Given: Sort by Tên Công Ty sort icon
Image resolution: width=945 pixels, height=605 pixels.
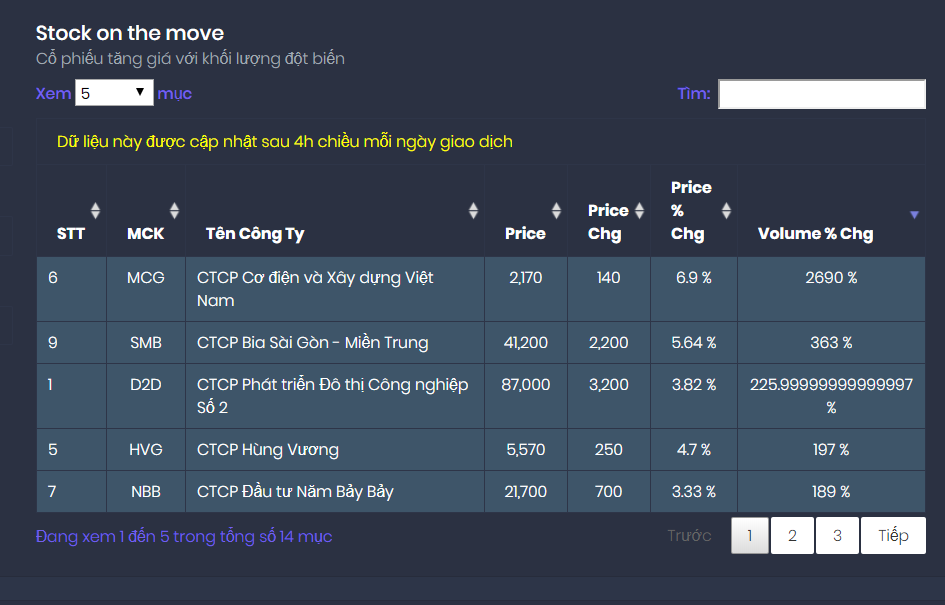Looking at the screenshot, I should click(x=473, y=210).
